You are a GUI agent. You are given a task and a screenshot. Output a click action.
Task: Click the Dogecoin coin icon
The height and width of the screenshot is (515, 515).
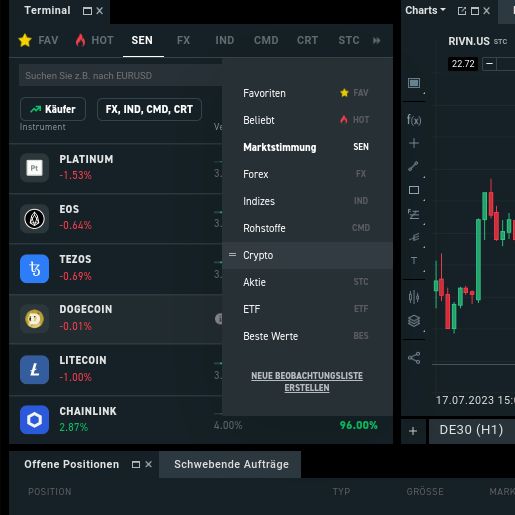click(x=34, y=319)
